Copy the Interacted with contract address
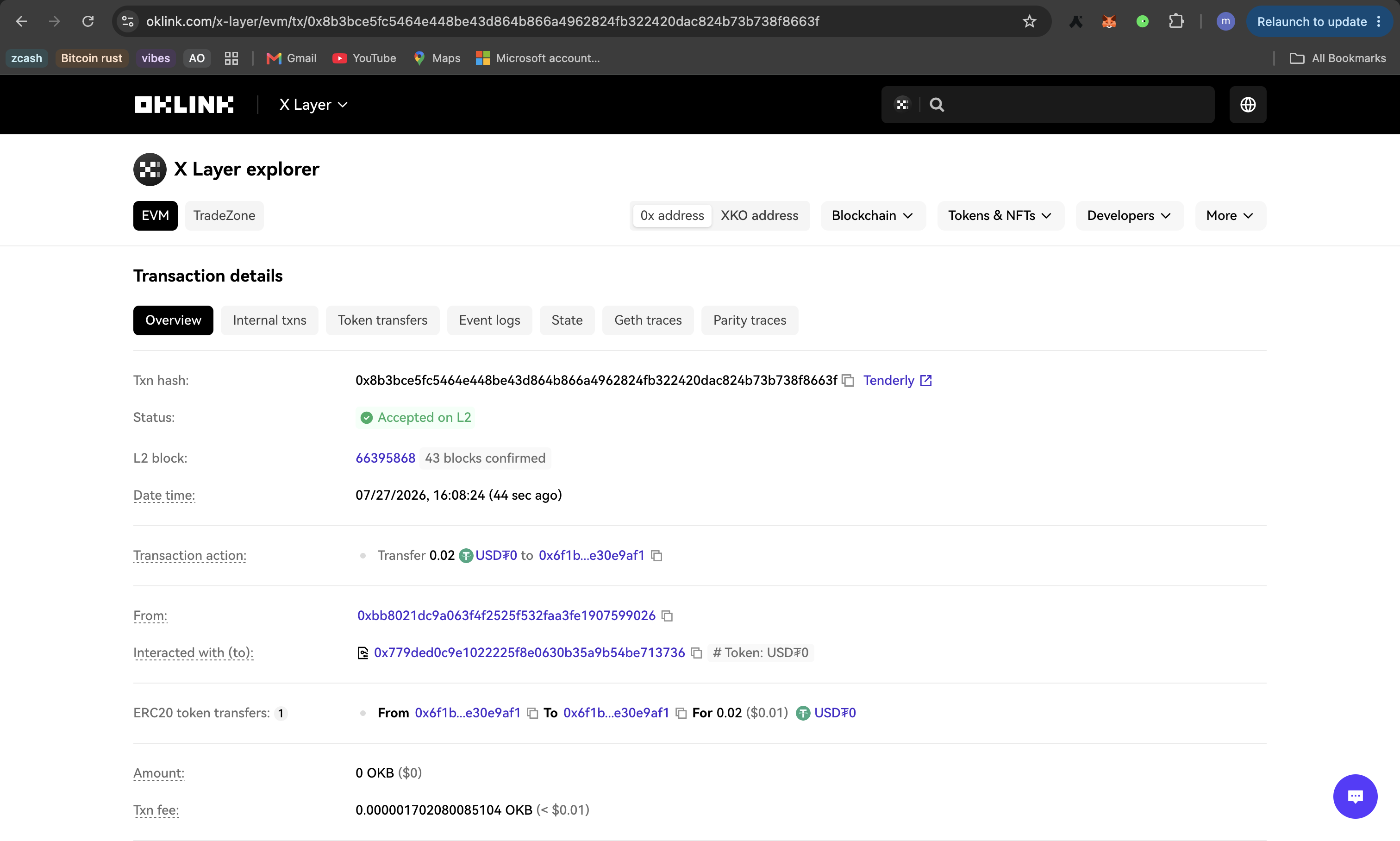 (696, 653)
